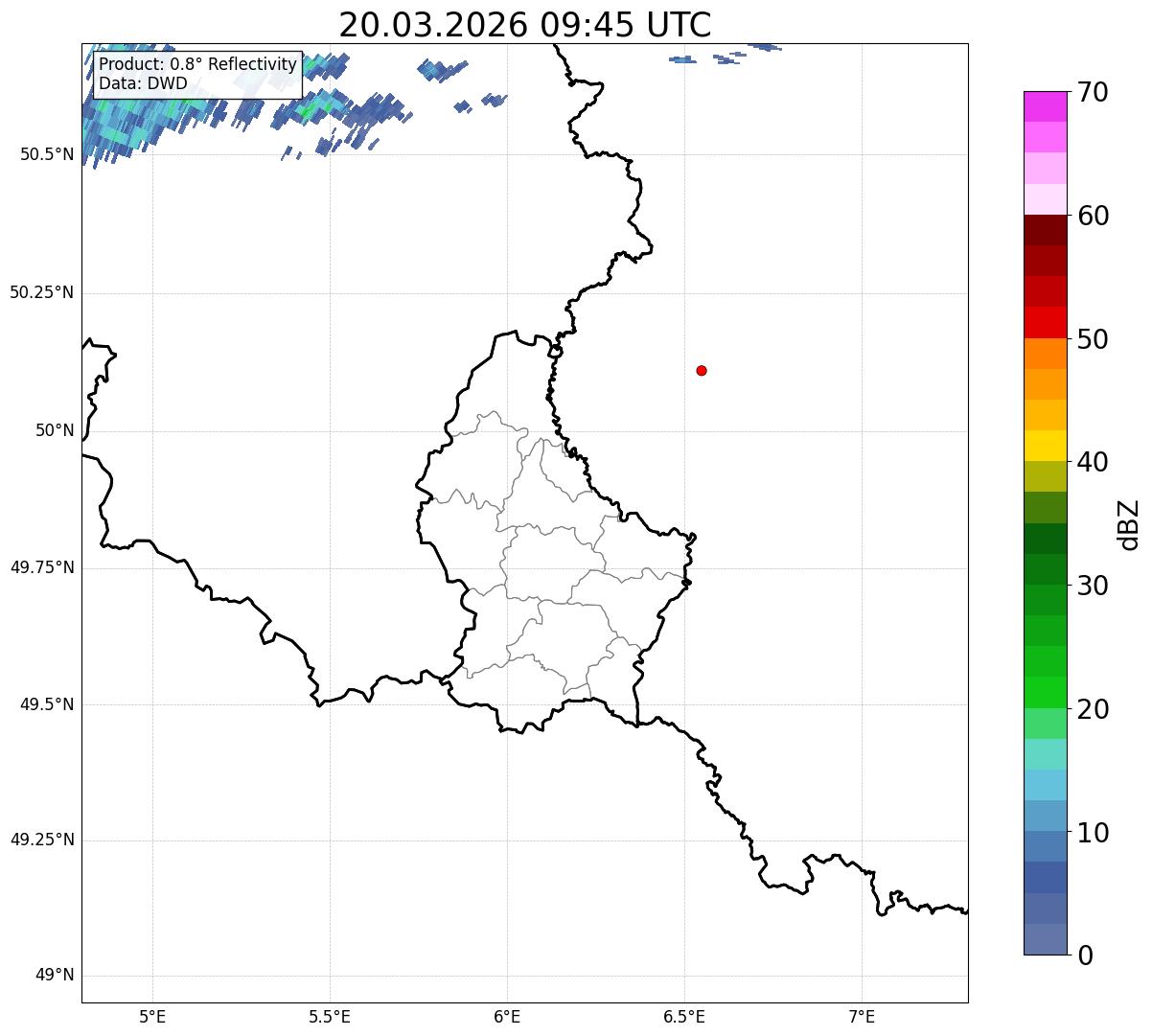The image size is (1152, 1036).
Task: Select the 6.5°E longitude label
Action: [x=684, y=1016]
